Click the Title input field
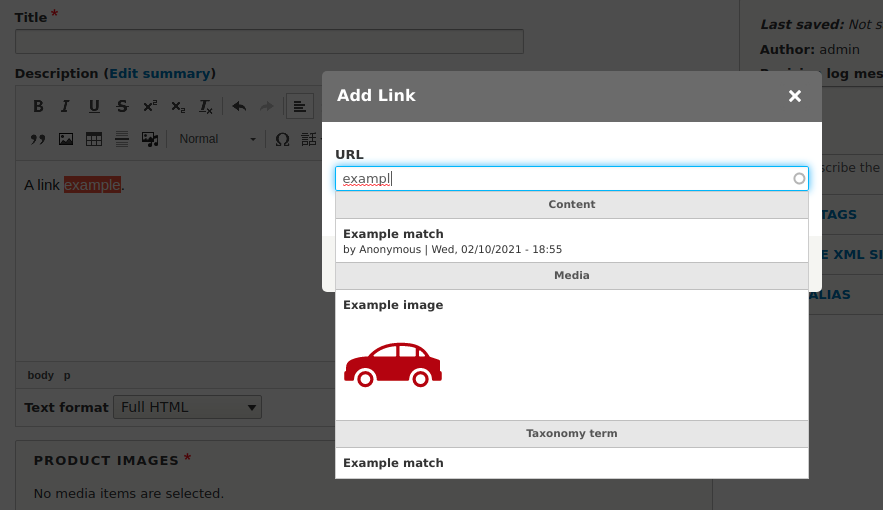Image resolution: width=883 pixels, height=510 pixels. [x=269, y=42]
